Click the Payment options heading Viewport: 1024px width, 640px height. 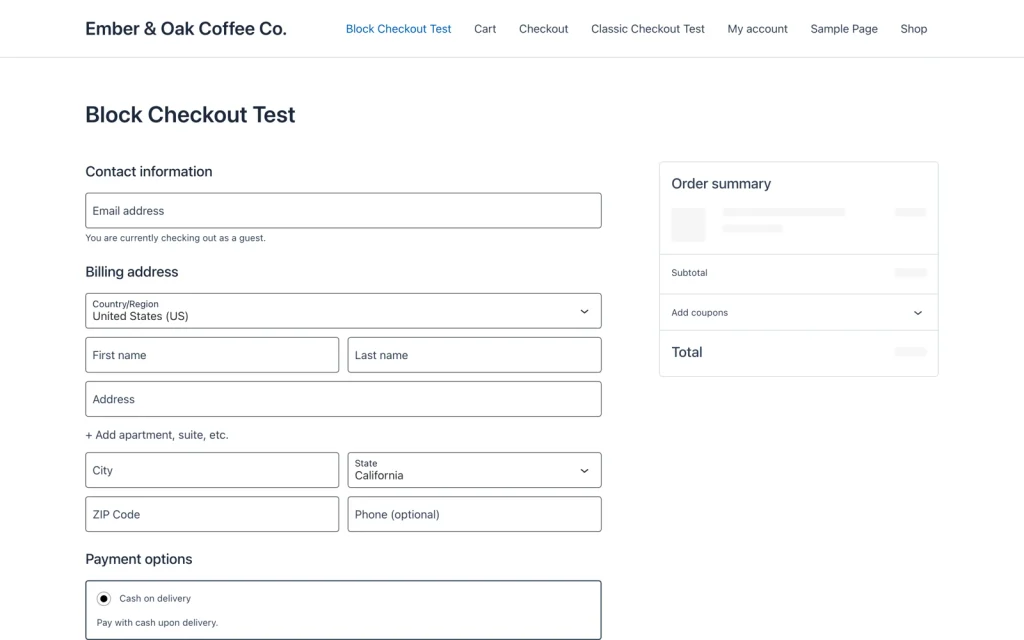point(139,559)
